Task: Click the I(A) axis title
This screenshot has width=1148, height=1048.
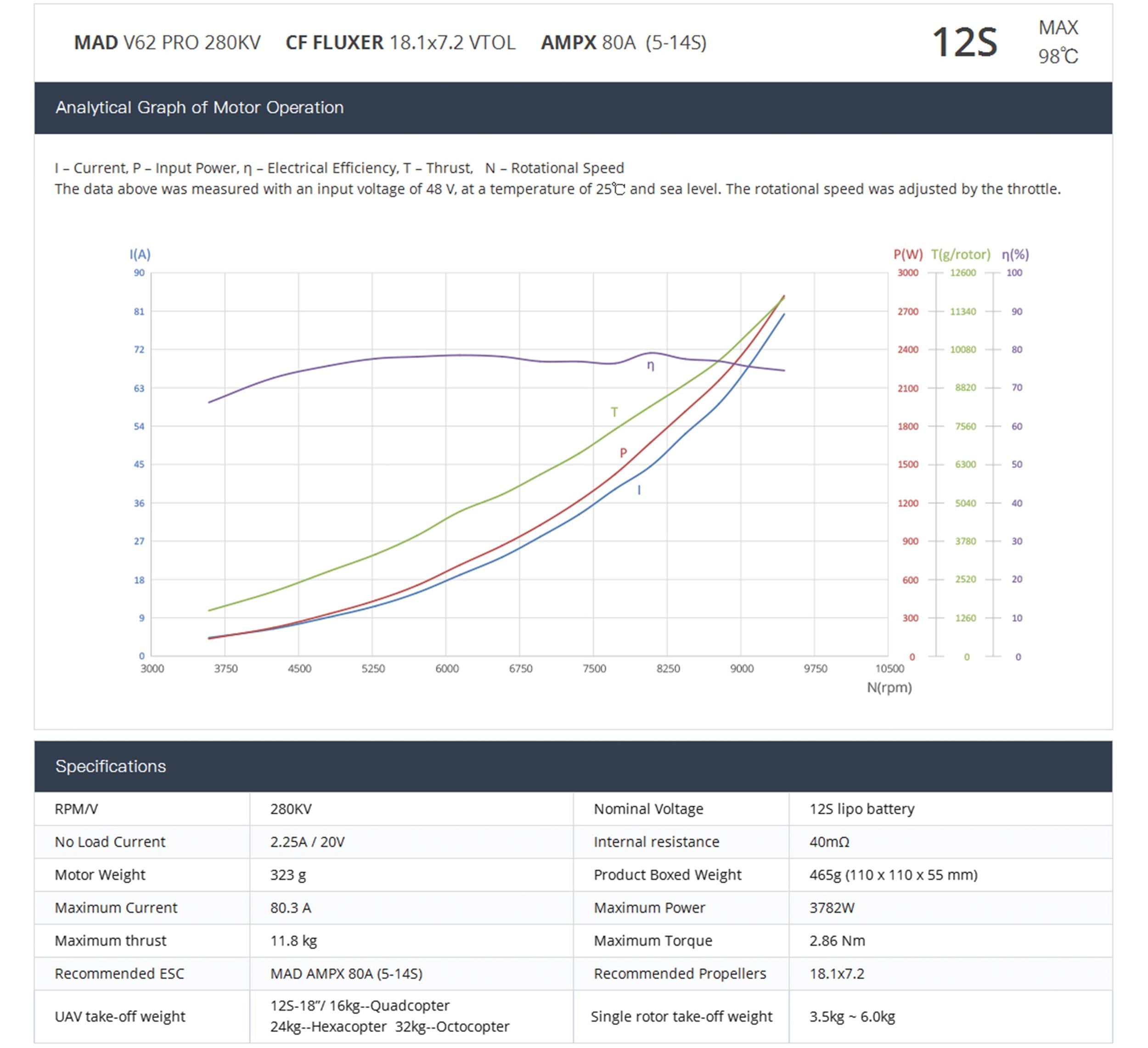Action: [140, 254]
